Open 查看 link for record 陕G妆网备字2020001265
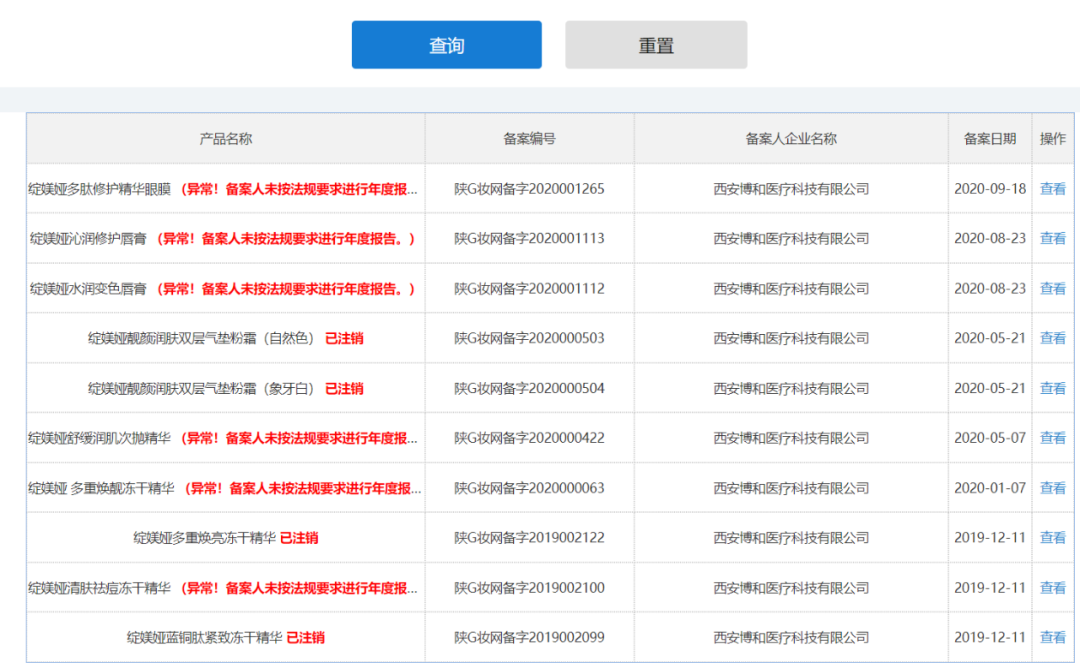This screenshot has height=668, width=1080. (x=1052, y=189)
